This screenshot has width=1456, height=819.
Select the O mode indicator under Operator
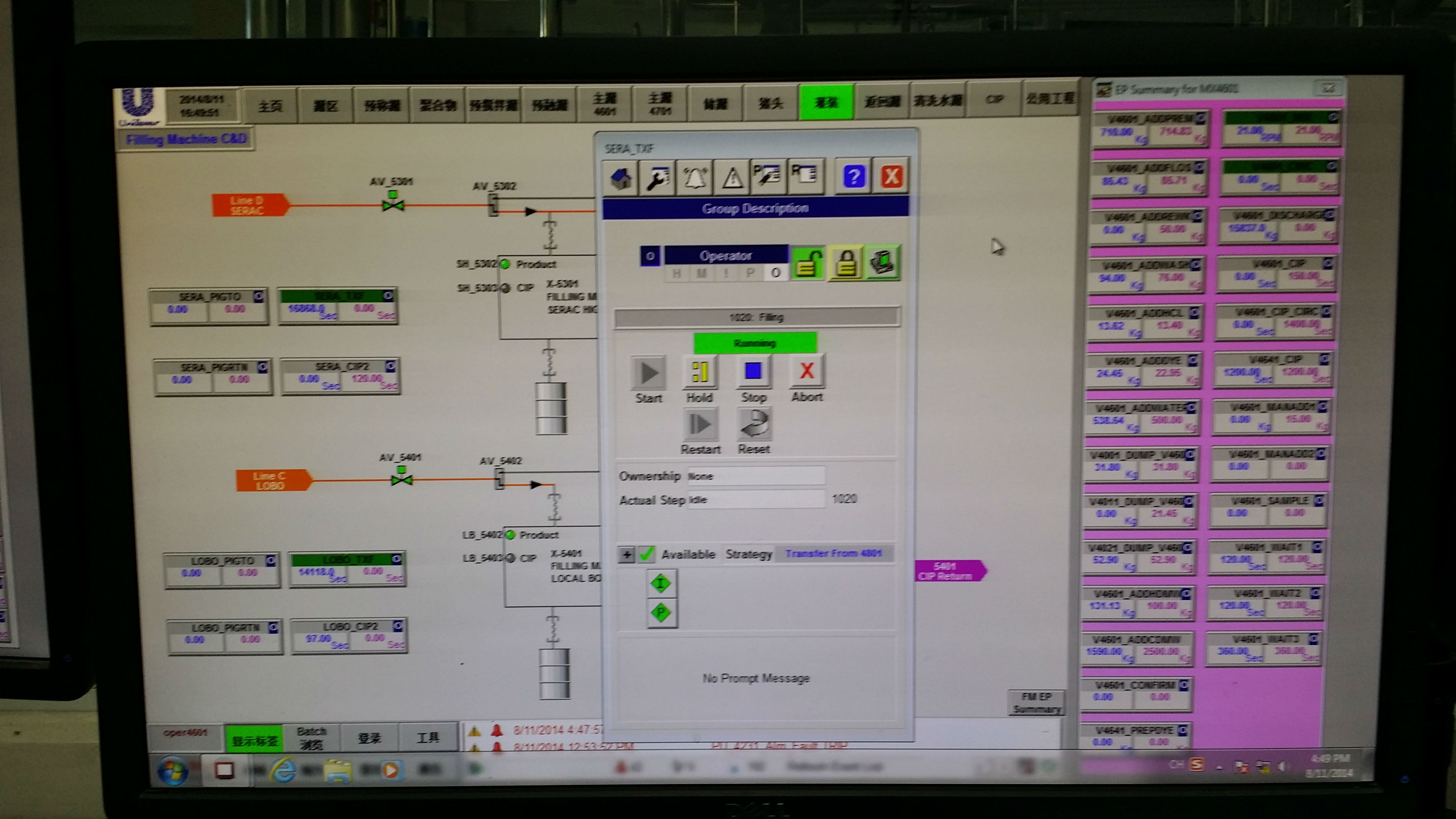(x=776, y=273)
